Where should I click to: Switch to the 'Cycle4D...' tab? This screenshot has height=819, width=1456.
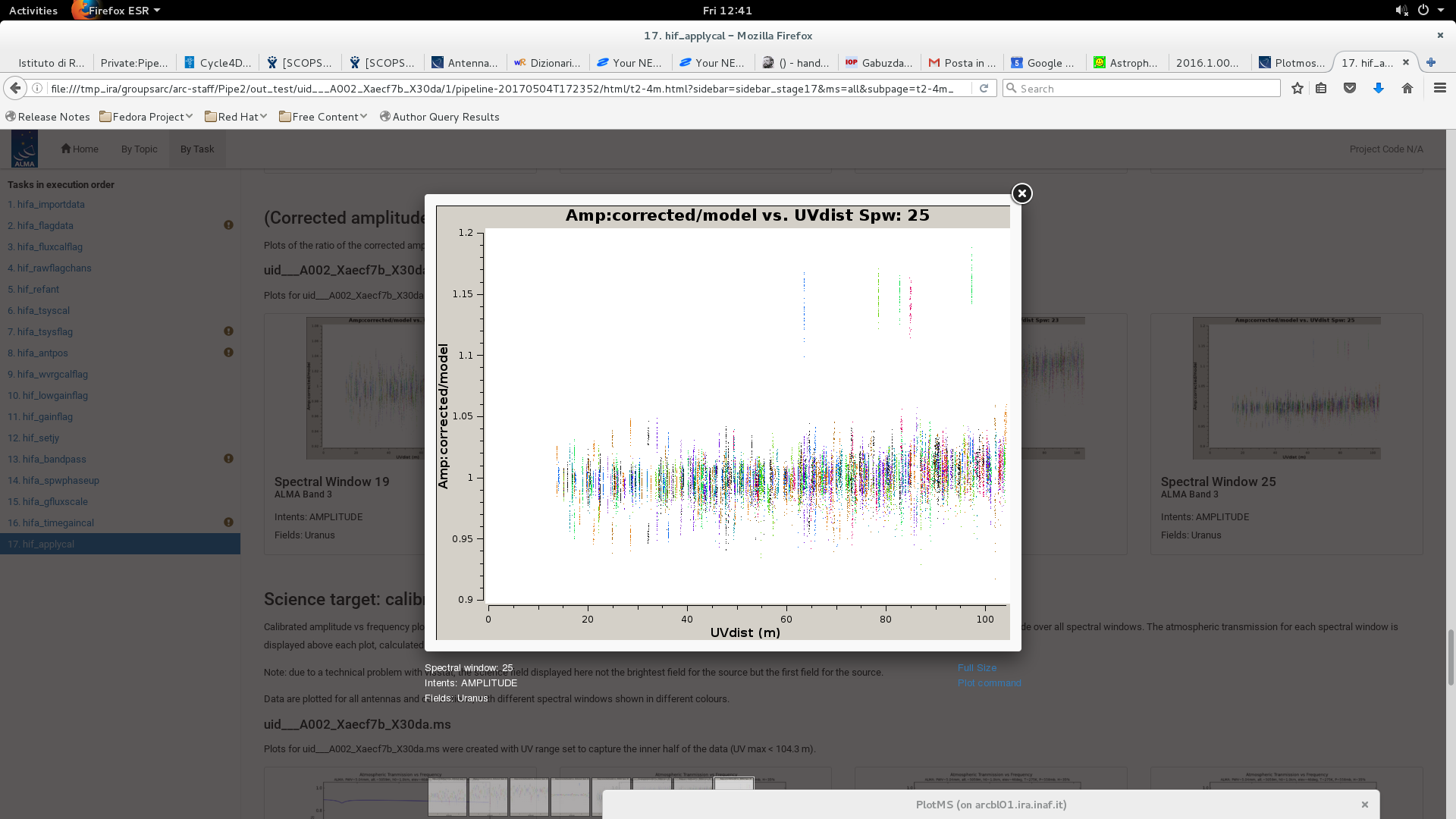pyautogui.click(x=217, y=62)
